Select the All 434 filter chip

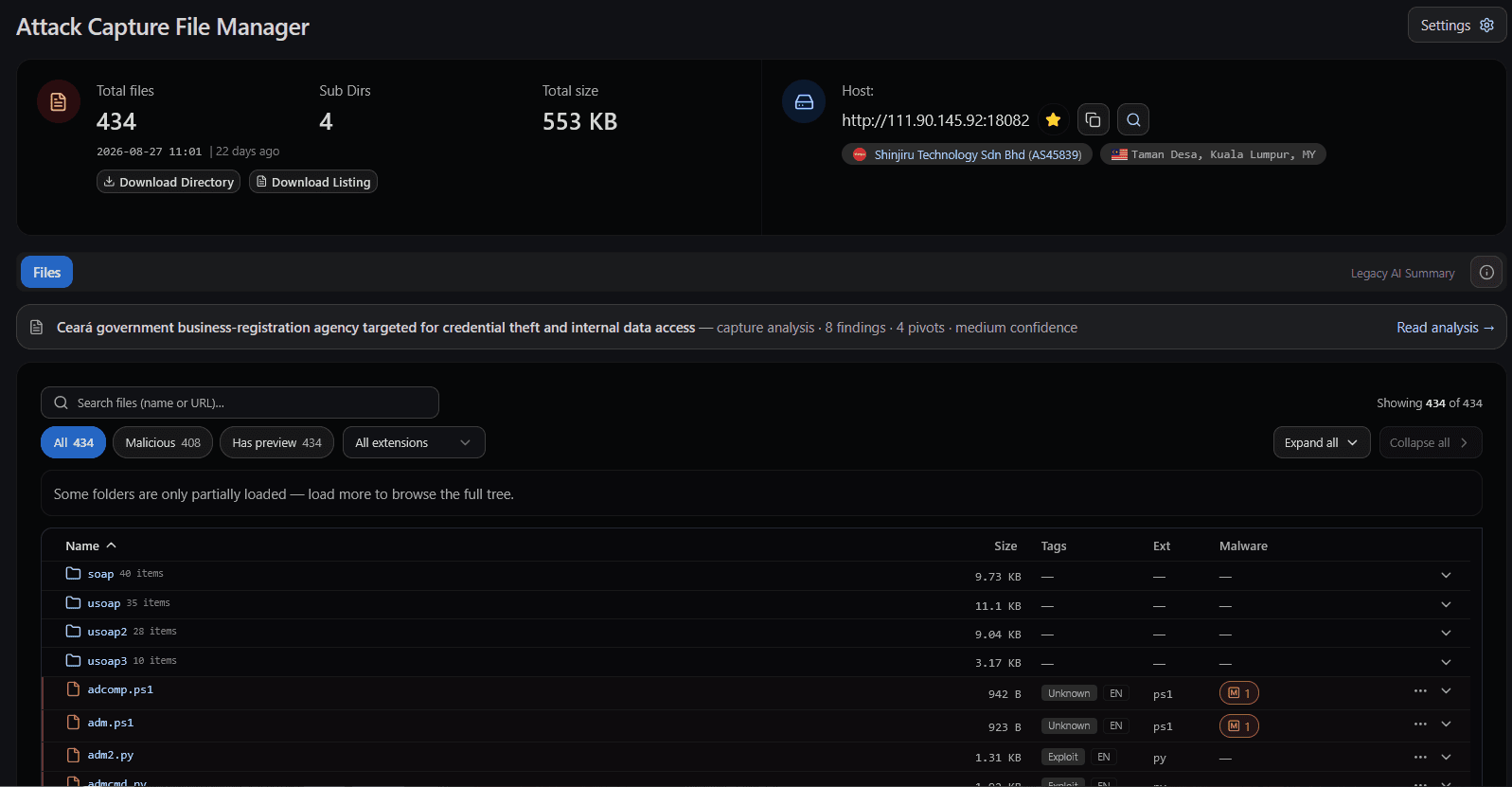point(73,442)
